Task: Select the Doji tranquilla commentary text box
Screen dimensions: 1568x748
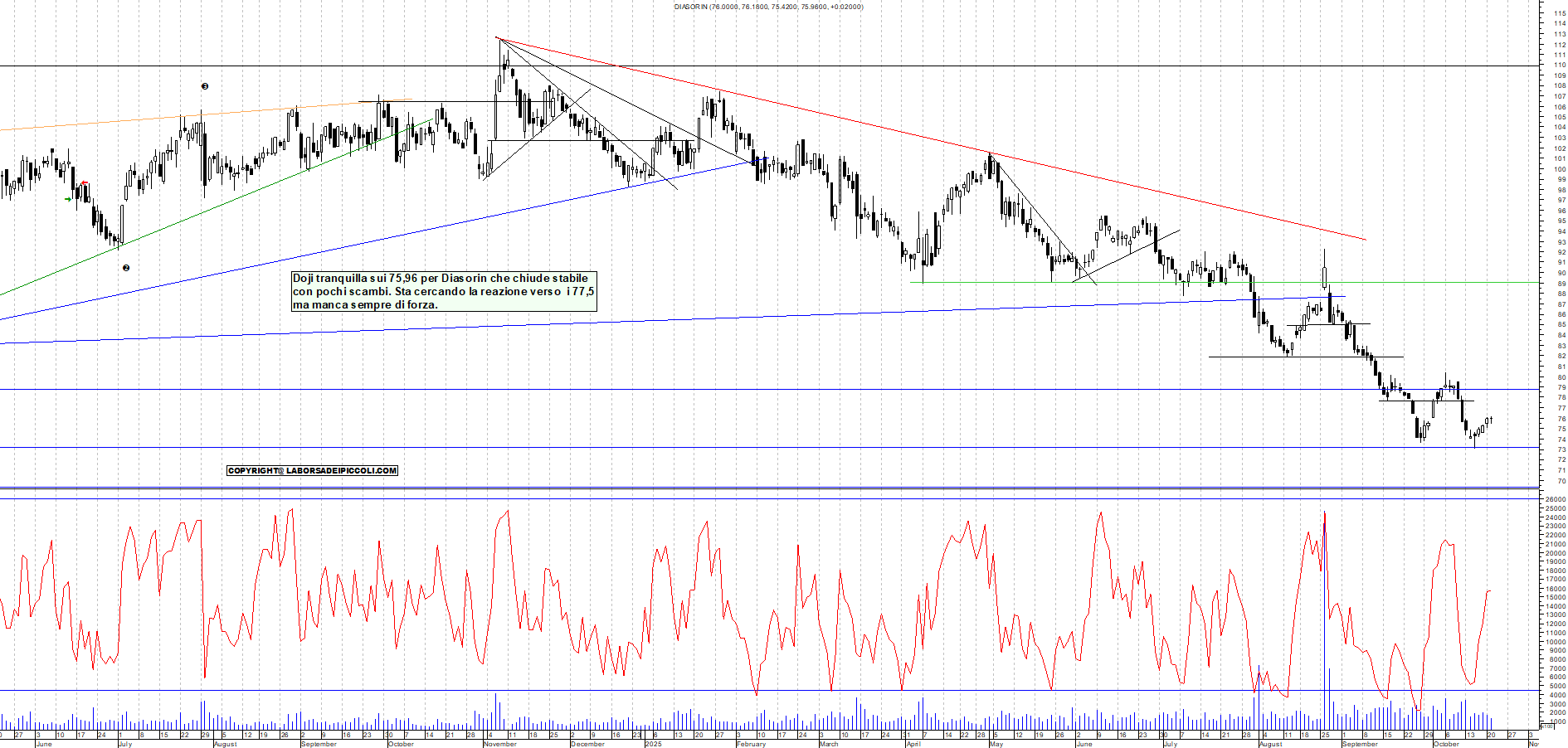Action: (x=443, y=291)
